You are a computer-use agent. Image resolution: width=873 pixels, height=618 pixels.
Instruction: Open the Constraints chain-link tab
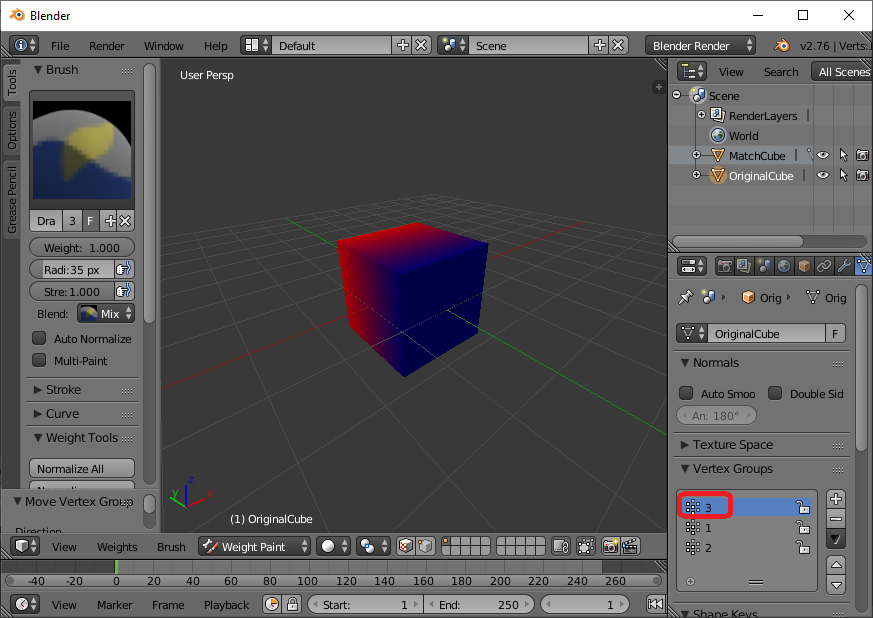point(823,267)
